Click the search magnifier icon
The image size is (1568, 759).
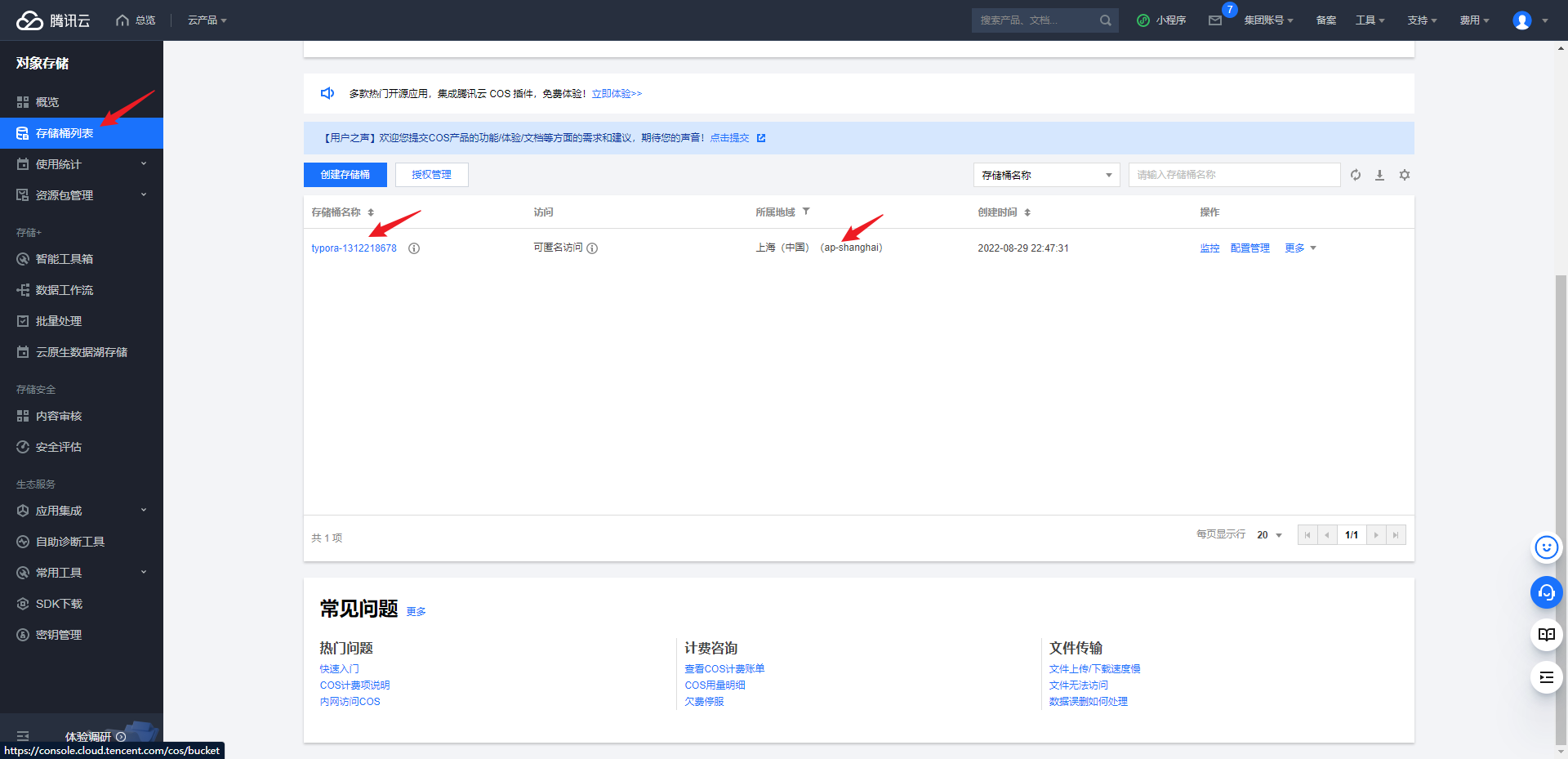pyautogui.click(x=1106, y=20)
